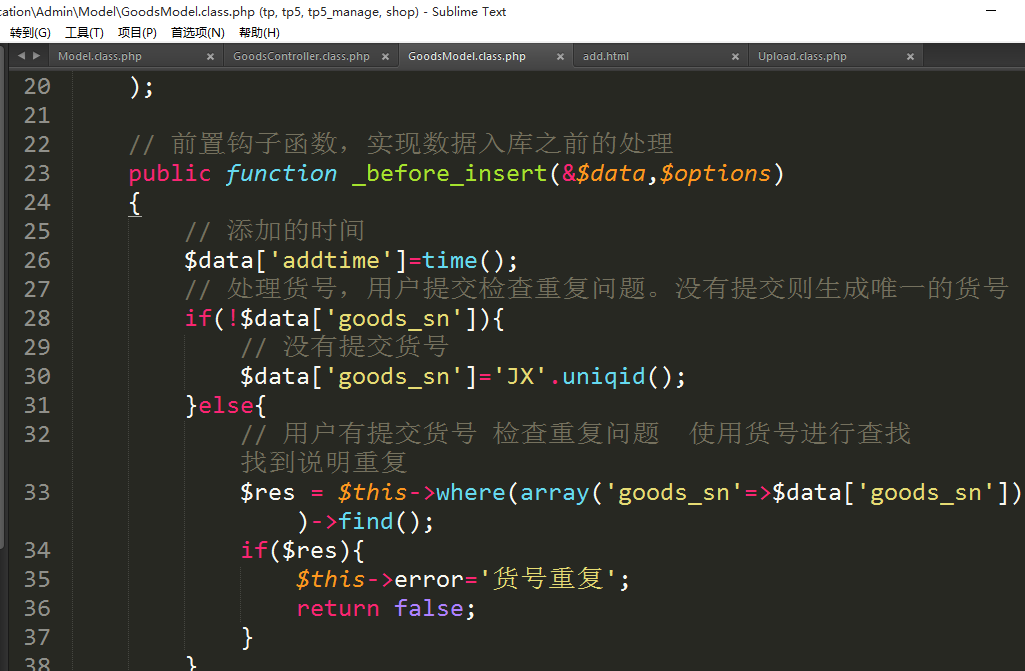This screenshot has height=671, width=1025.
Task: Click the right tab scroll arrow
Action: (37, 56)
